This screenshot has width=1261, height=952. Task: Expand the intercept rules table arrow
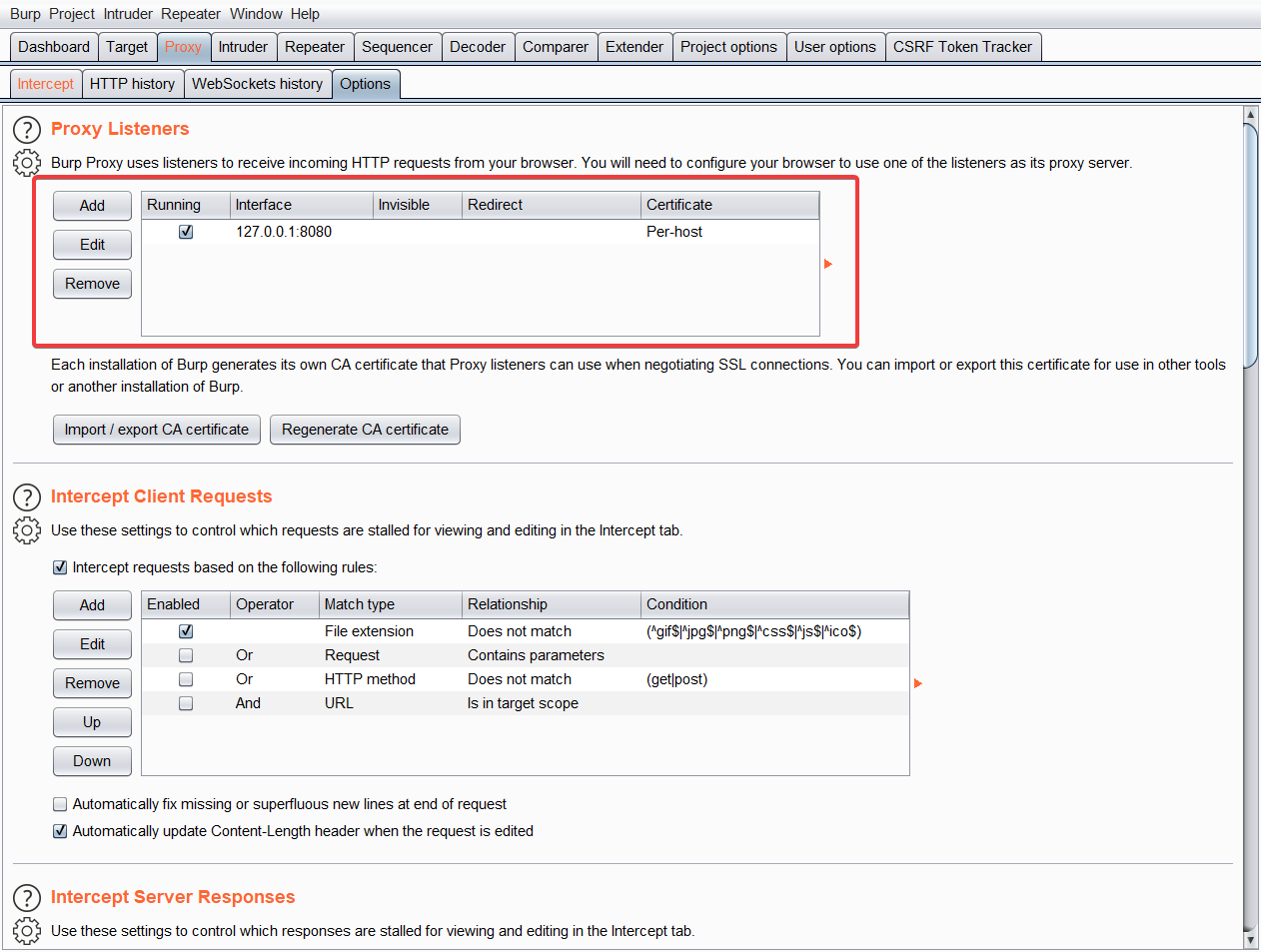pyautogui.click(x=918, y=683)
